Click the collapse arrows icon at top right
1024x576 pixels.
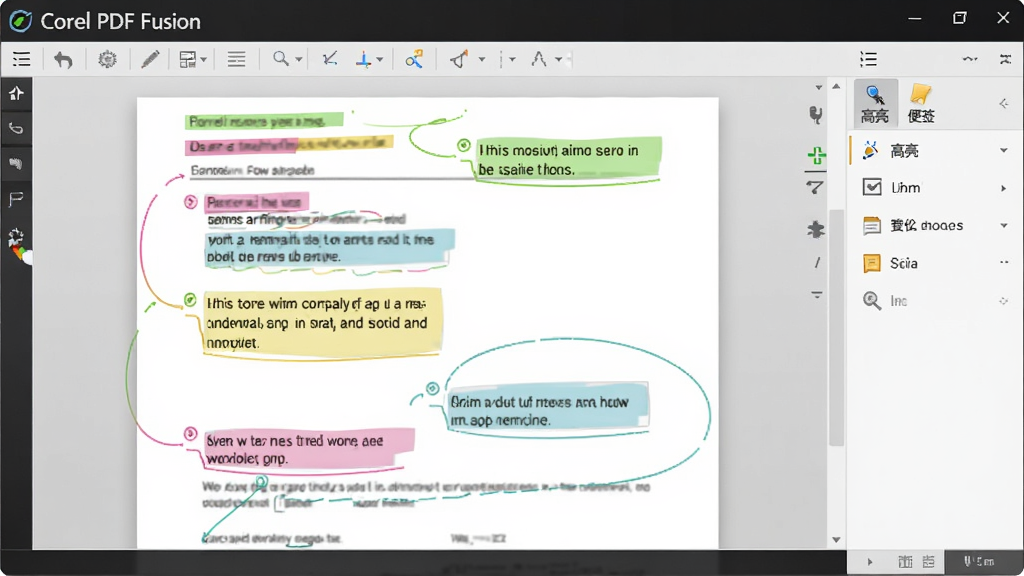(x=1005, y=59)
